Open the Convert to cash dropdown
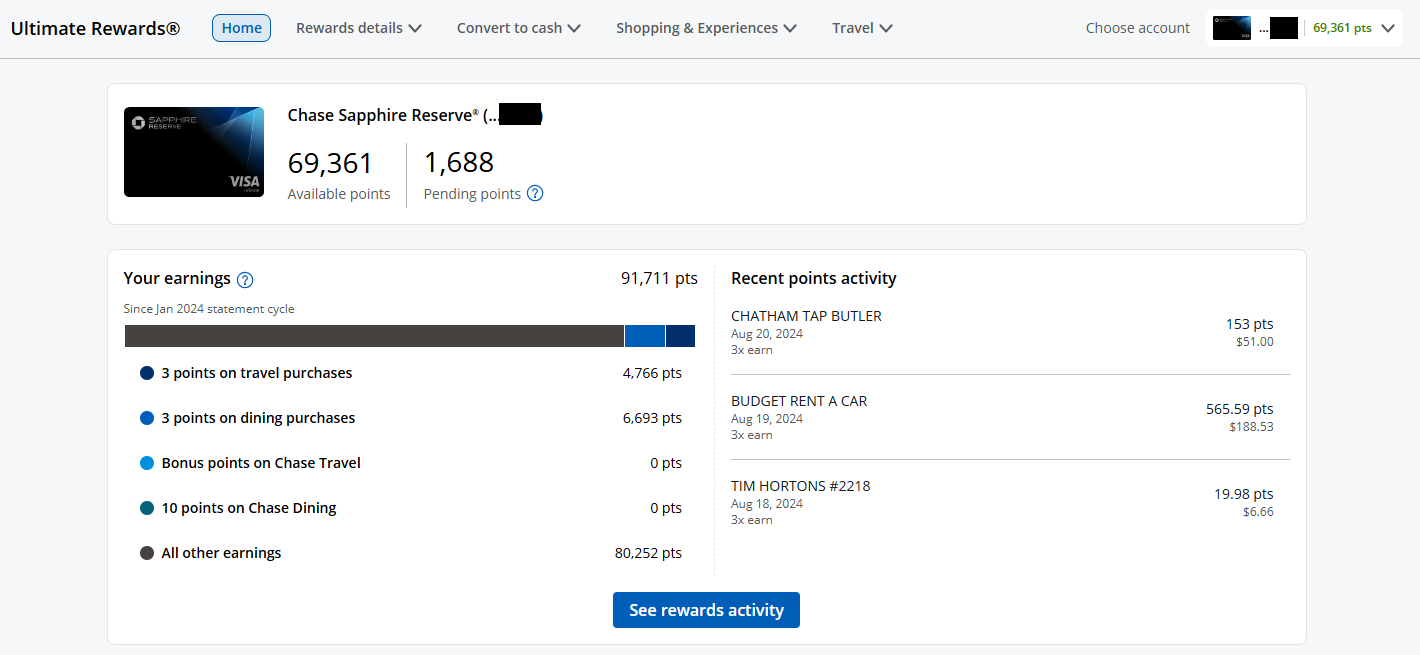Viewport: 1420px width, 655px height. (518, 28)
